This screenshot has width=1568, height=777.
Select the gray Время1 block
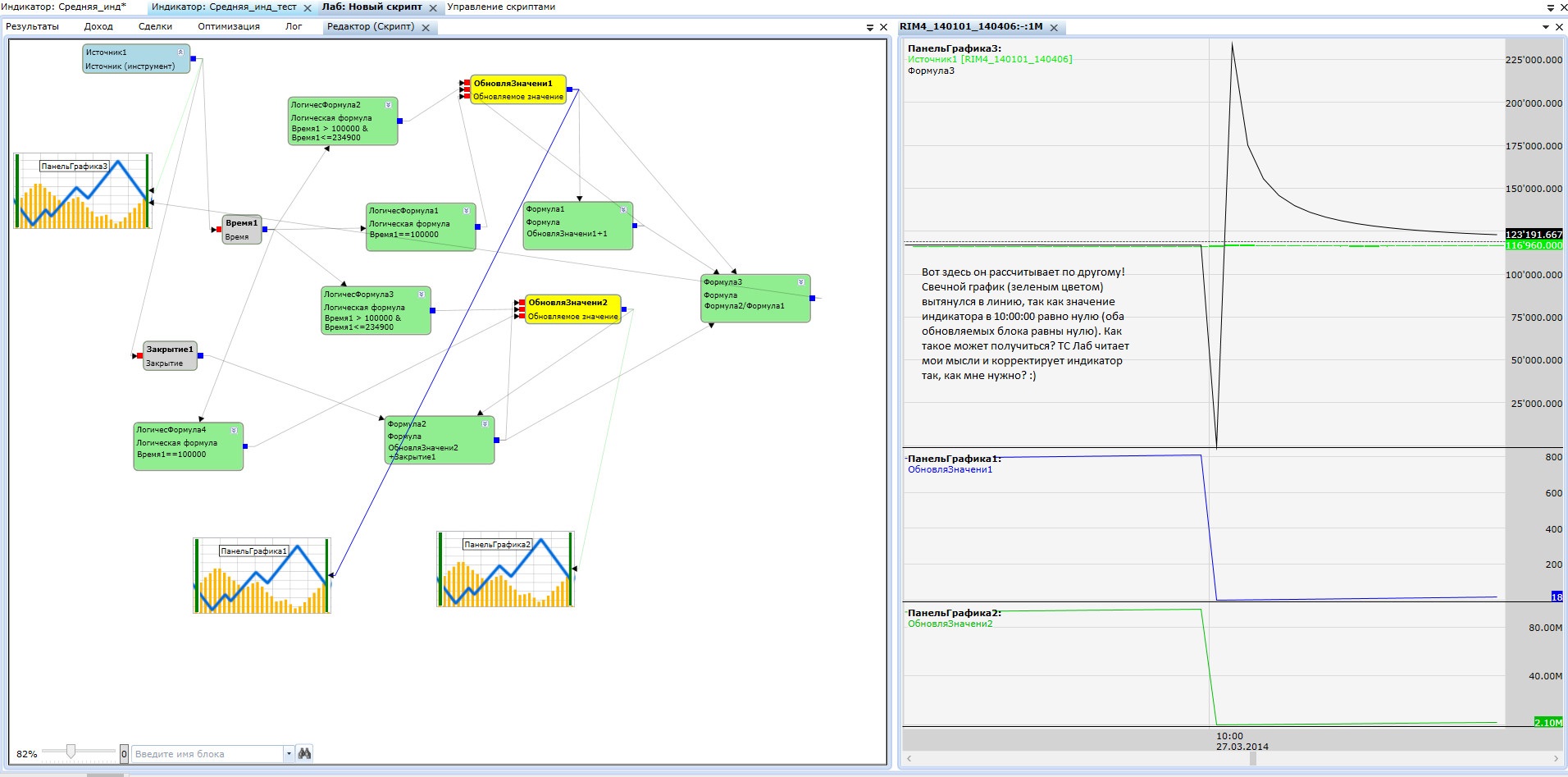click(x=241, y=230)
